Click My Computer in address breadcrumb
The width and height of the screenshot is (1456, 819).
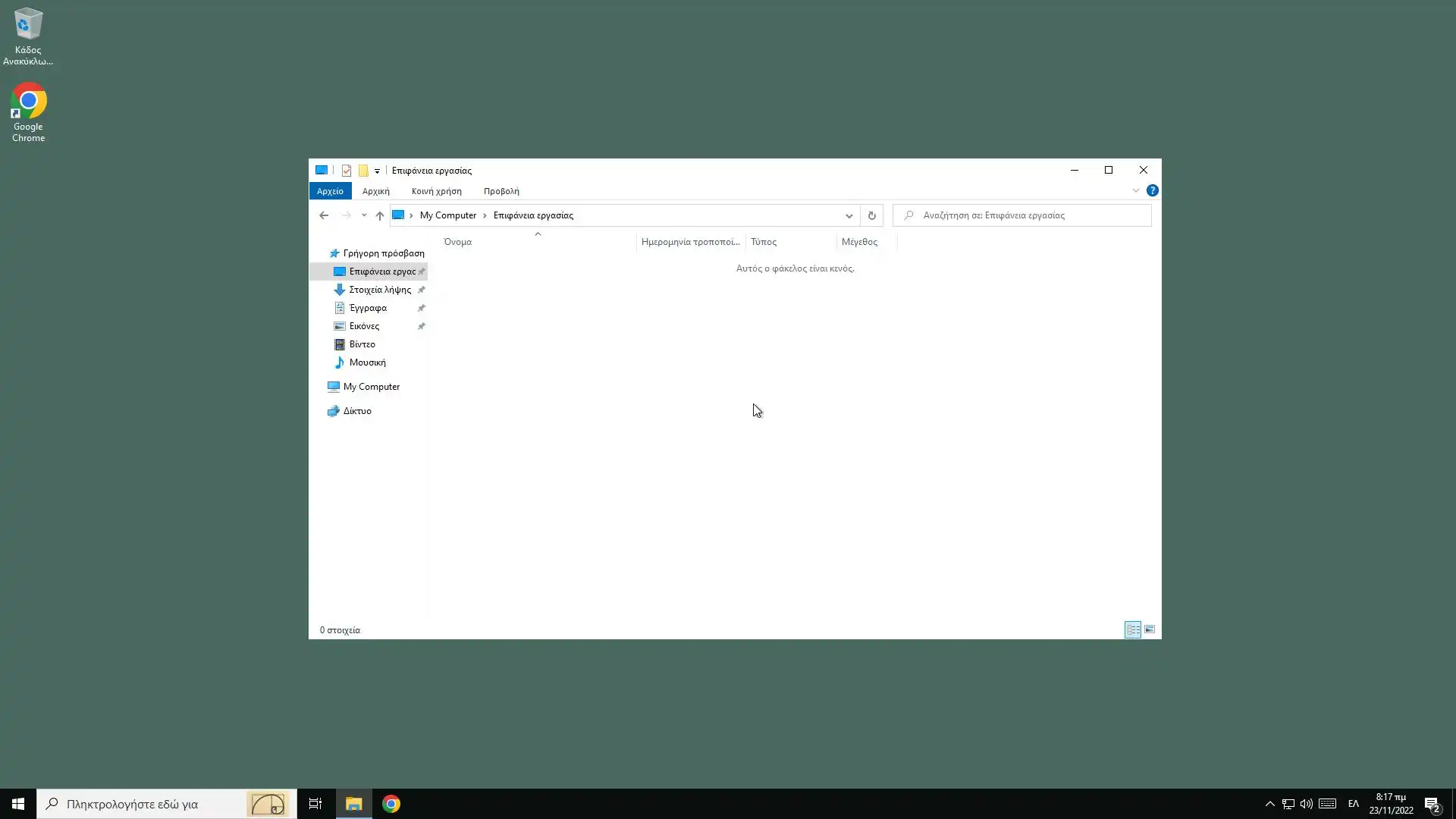[447, 215]
